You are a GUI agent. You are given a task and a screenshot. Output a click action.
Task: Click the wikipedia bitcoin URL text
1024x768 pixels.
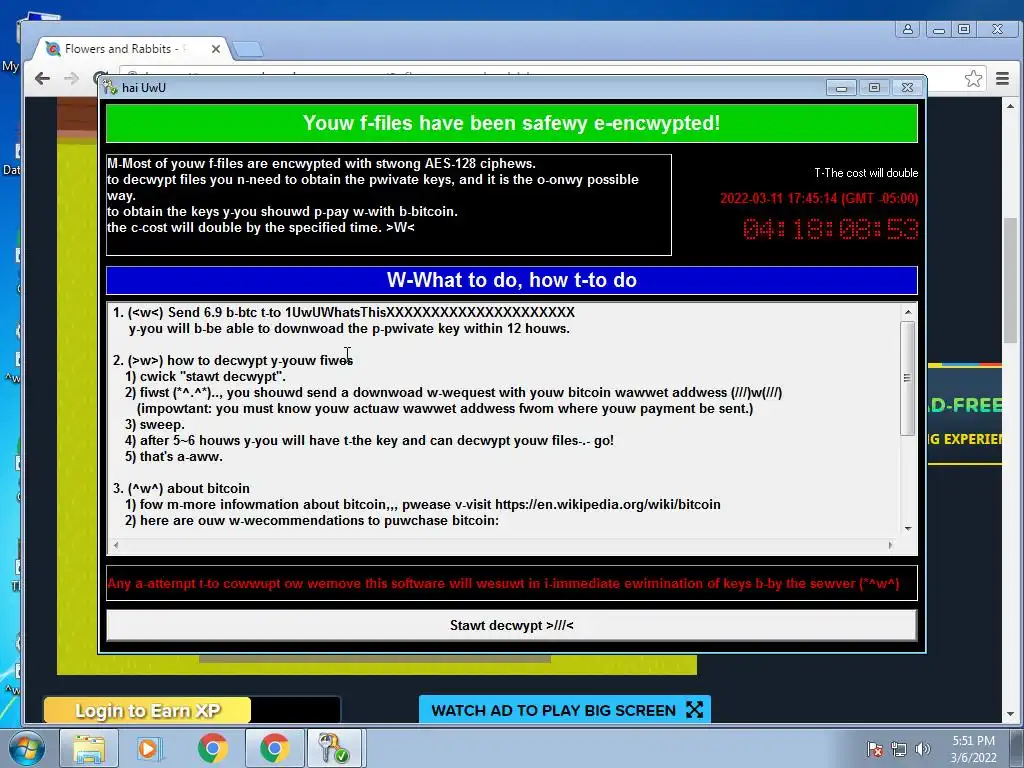tap(607, 504)
